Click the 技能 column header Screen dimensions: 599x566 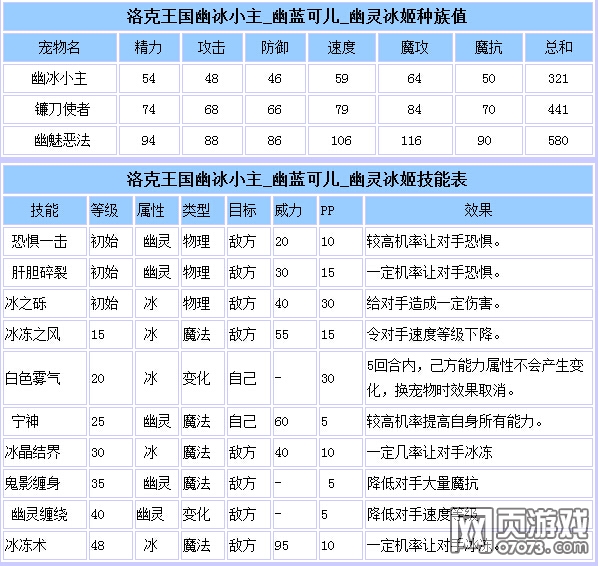(x=45, y=210)
